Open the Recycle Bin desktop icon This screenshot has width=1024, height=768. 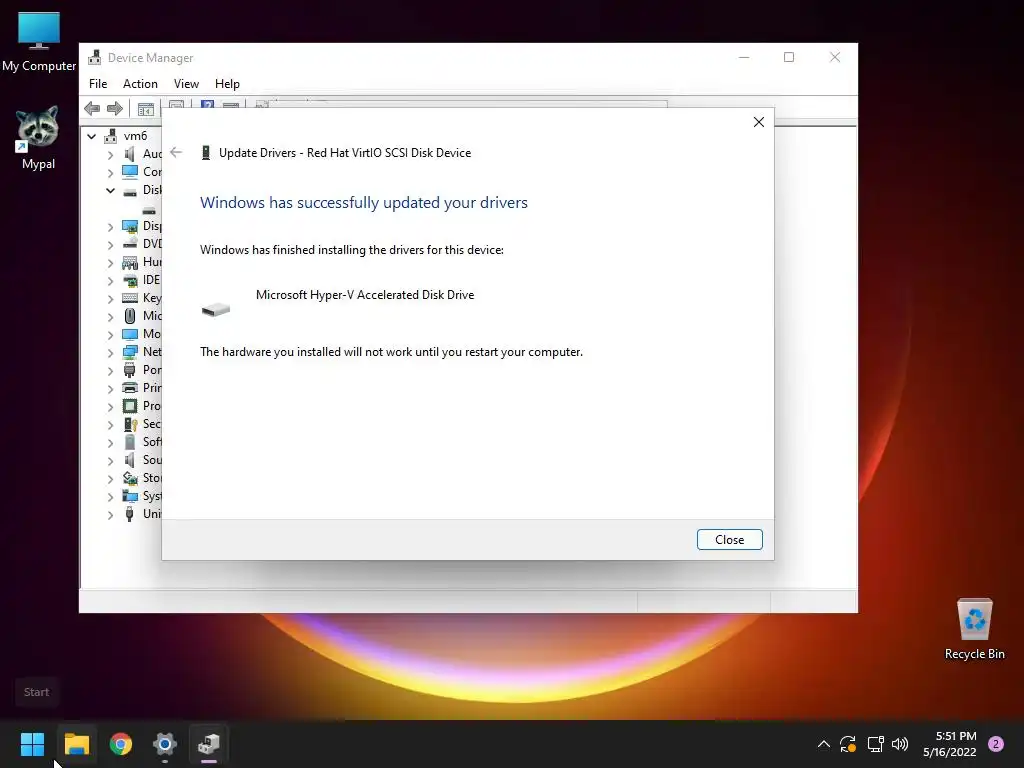[974, 629]
